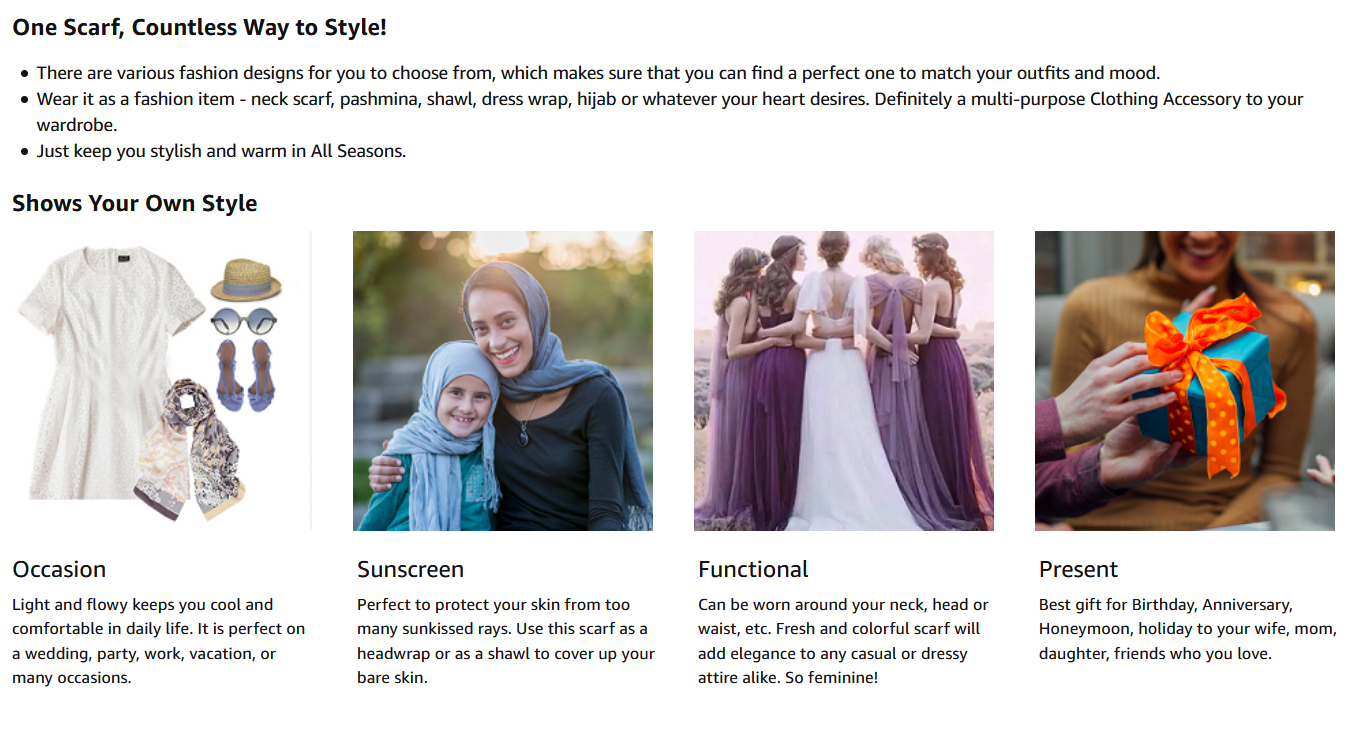Open the mother and daughter hijab photo
Viewport: 1348px width, 741px height.
coord(503,381)
